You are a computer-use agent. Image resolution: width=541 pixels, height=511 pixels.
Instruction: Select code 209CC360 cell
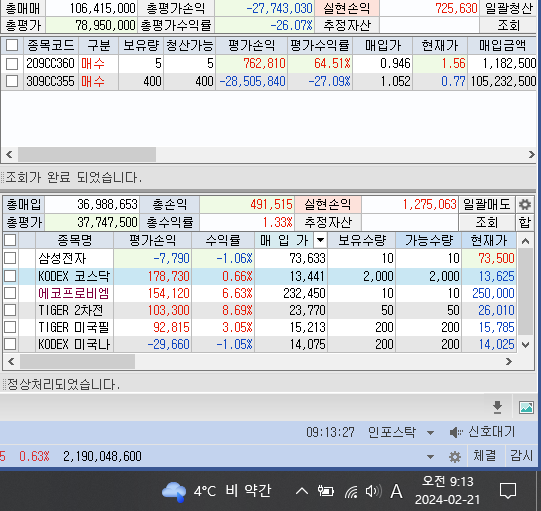(x=50, y=63)
